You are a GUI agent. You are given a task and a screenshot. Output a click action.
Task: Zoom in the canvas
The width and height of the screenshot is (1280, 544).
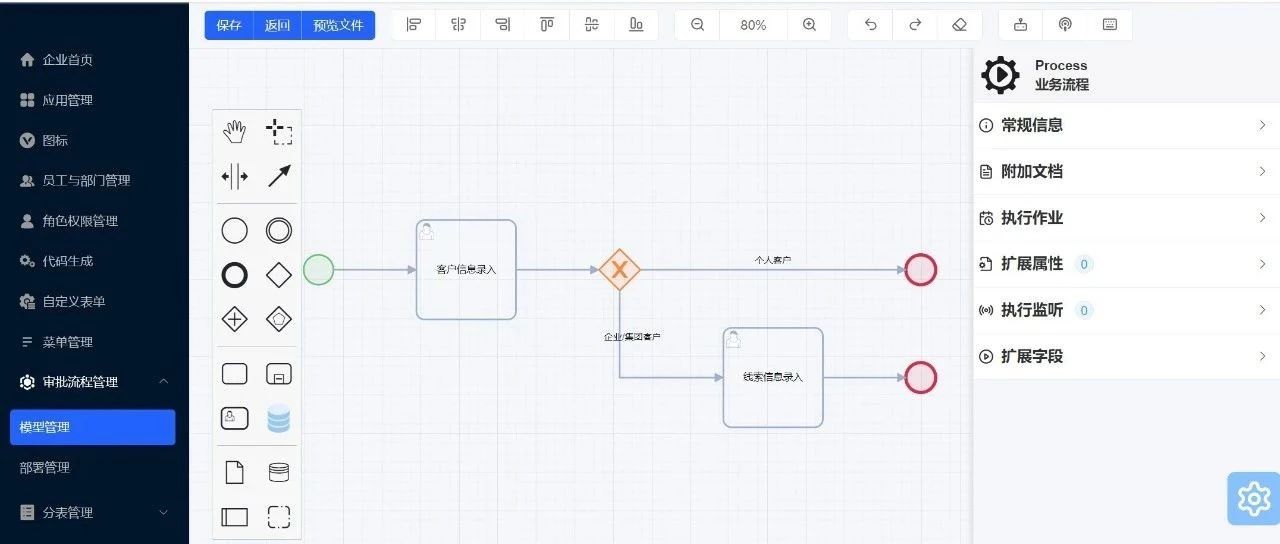coord(809,25)
